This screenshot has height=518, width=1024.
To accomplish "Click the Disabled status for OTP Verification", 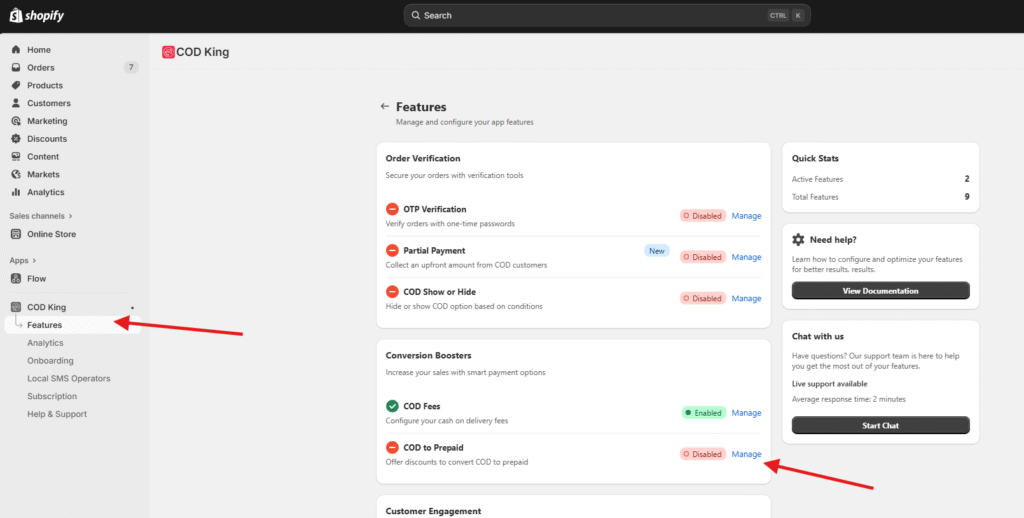I will [702, 216].
